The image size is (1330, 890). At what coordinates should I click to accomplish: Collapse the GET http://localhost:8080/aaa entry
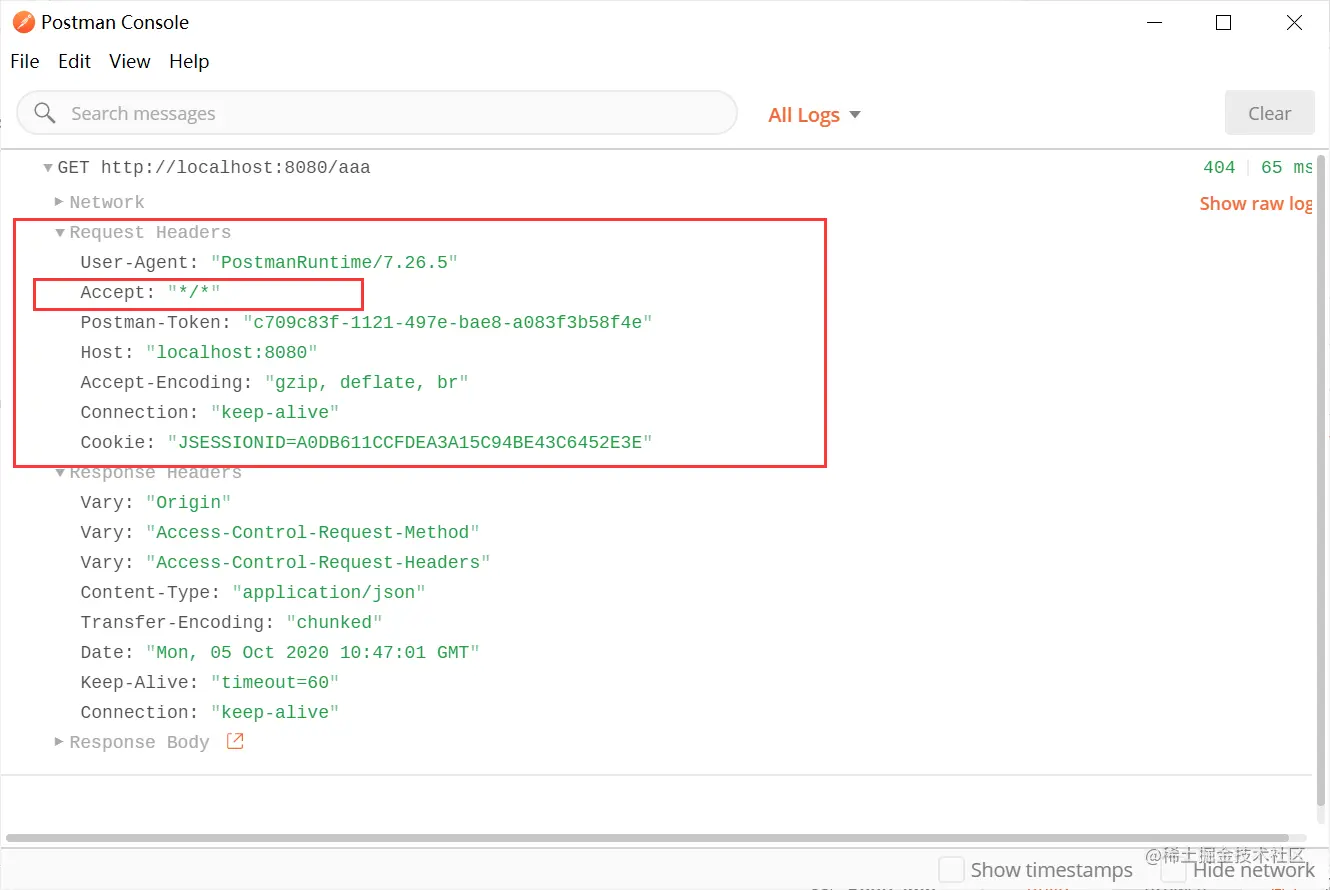(48, 168)
